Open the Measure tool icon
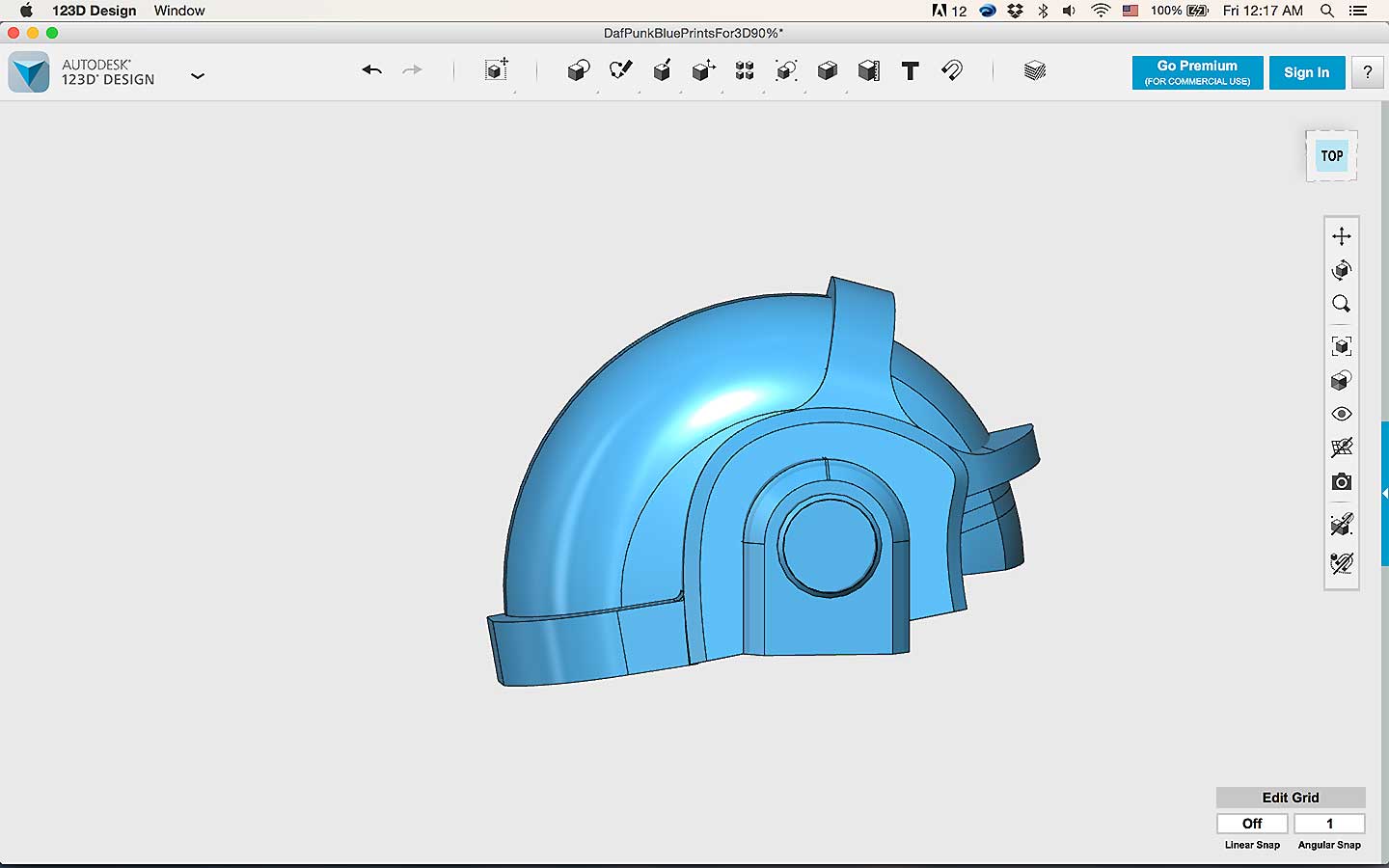Image resolution: width=1389 pixels, height=868 pixels. tap(869, 70)
